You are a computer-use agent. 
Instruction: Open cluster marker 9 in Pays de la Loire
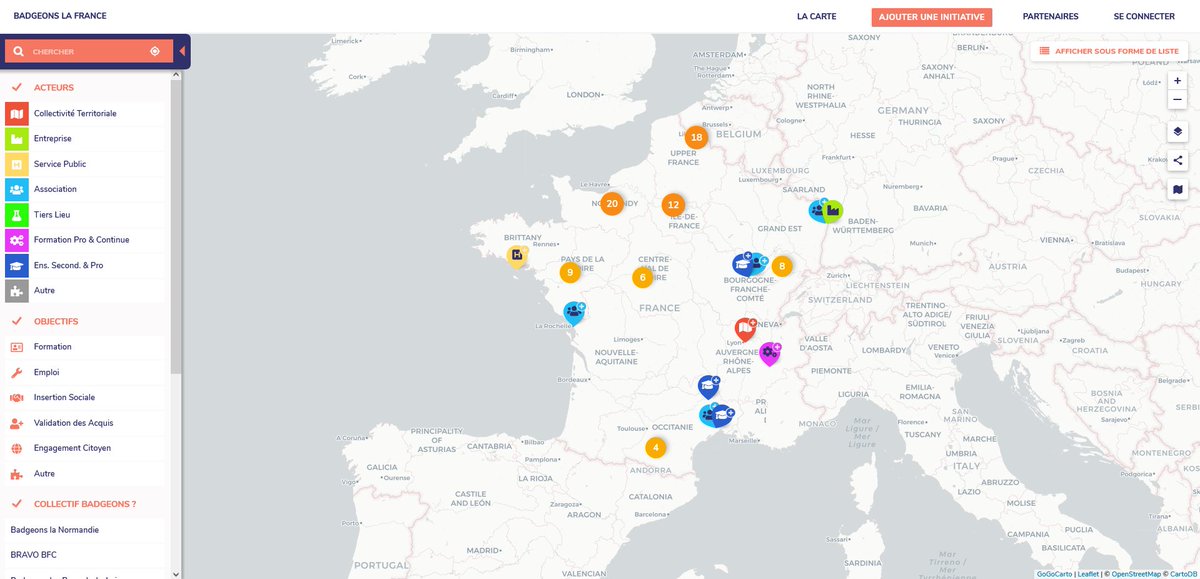(x=569, y=272)
